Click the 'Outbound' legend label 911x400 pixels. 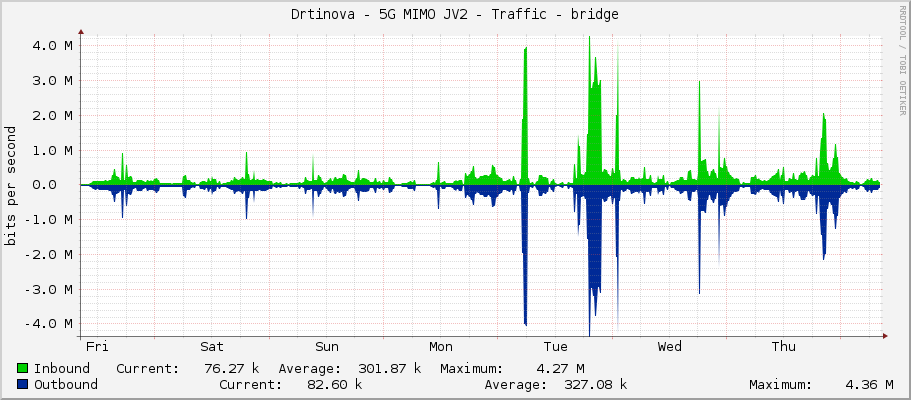66,384
